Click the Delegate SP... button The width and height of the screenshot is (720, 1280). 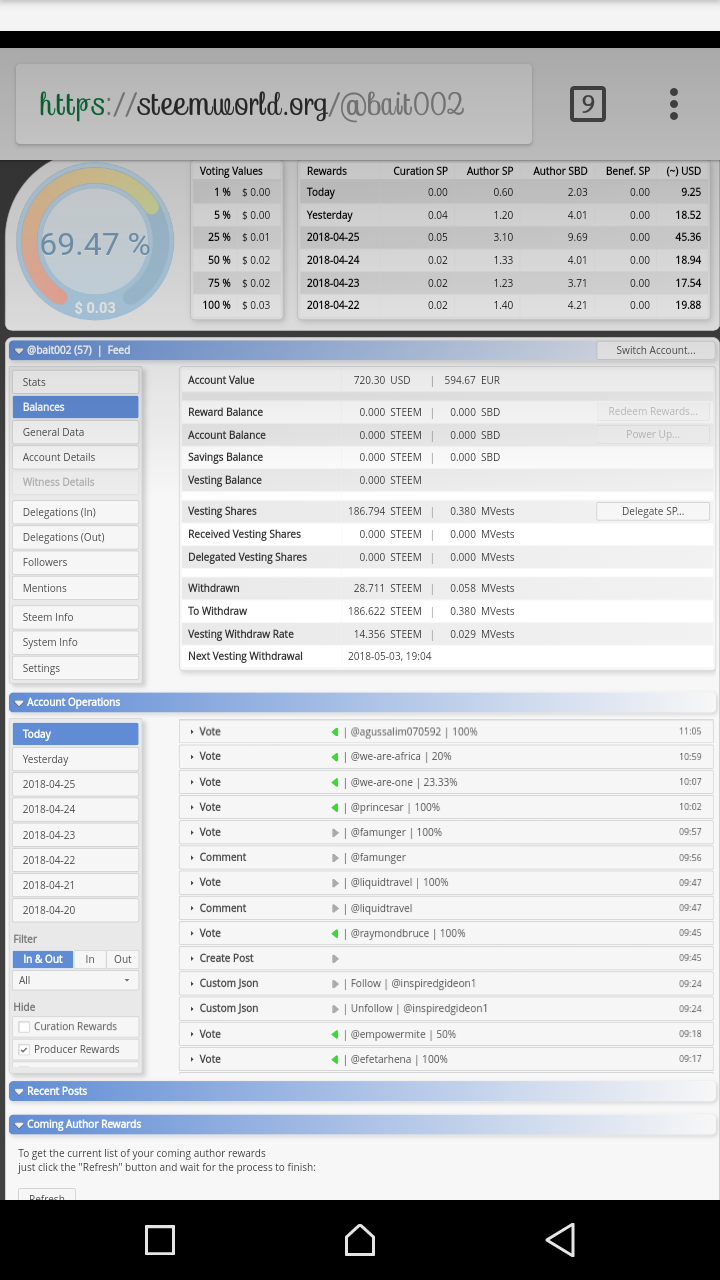point(653,511)
